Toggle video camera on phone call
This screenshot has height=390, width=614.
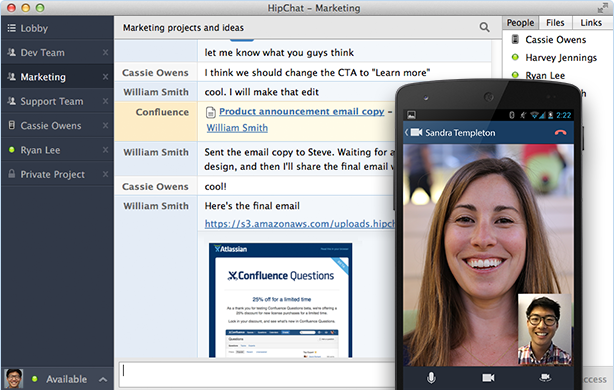(488, 377)
